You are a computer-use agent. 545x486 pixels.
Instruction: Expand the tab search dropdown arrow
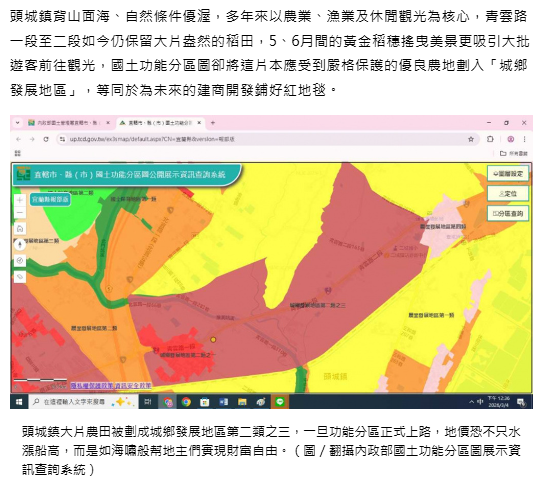pyautogui.click(x=17, y=123)
